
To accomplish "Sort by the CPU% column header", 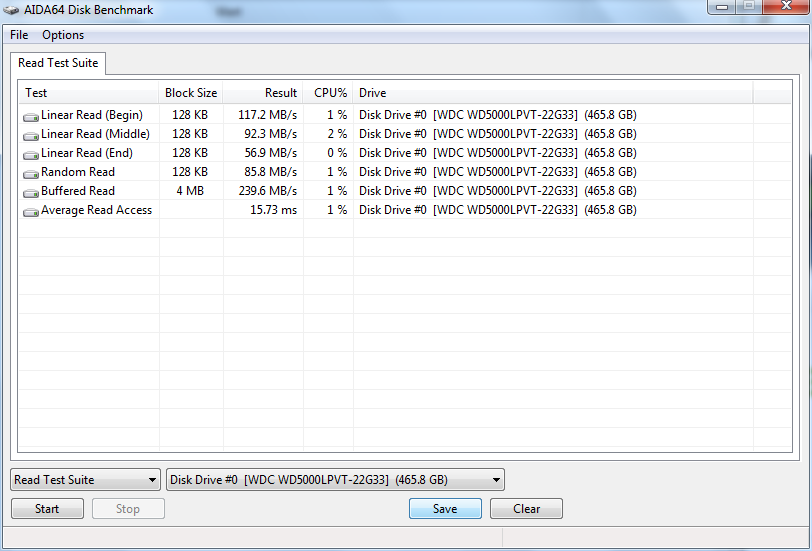I will coord(328,93).
